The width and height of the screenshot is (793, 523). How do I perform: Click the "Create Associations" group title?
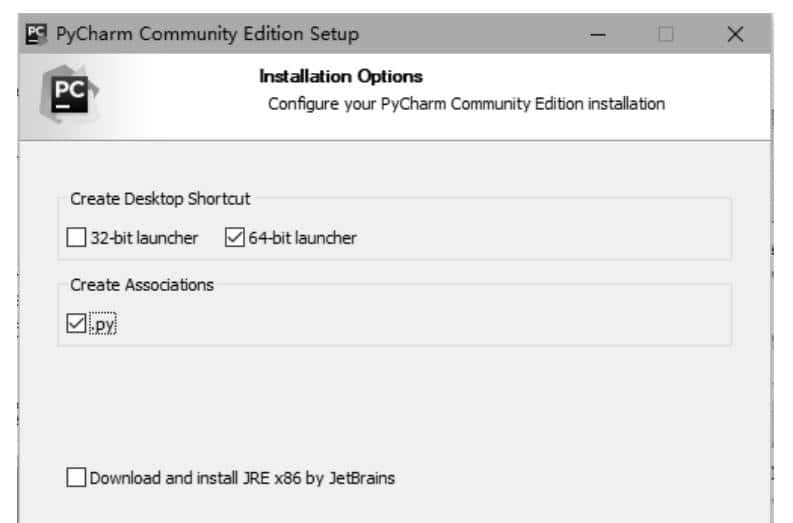pos(142,285)
